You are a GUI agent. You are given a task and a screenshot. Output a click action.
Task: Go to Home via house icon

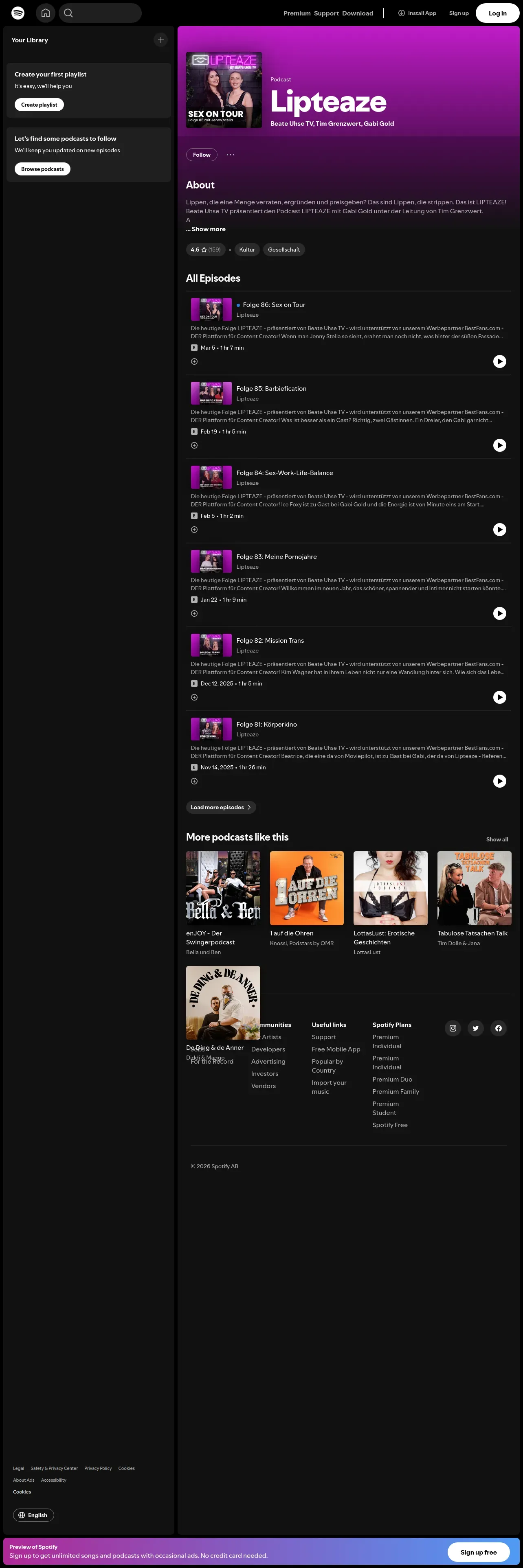(x=46, y=13)
